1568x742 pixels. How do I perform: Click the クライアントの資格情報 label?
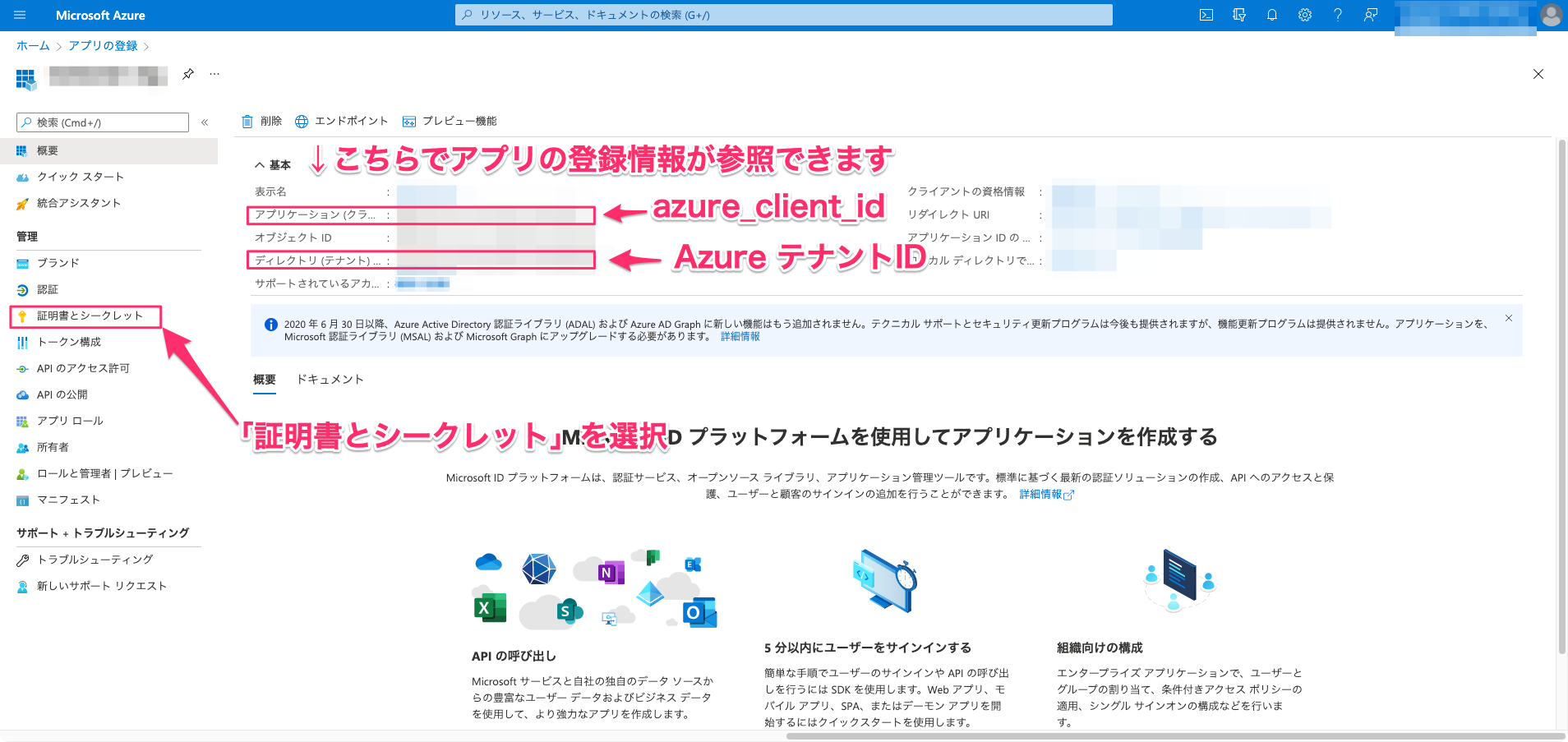pyautogui.click(x=966, y=191)
